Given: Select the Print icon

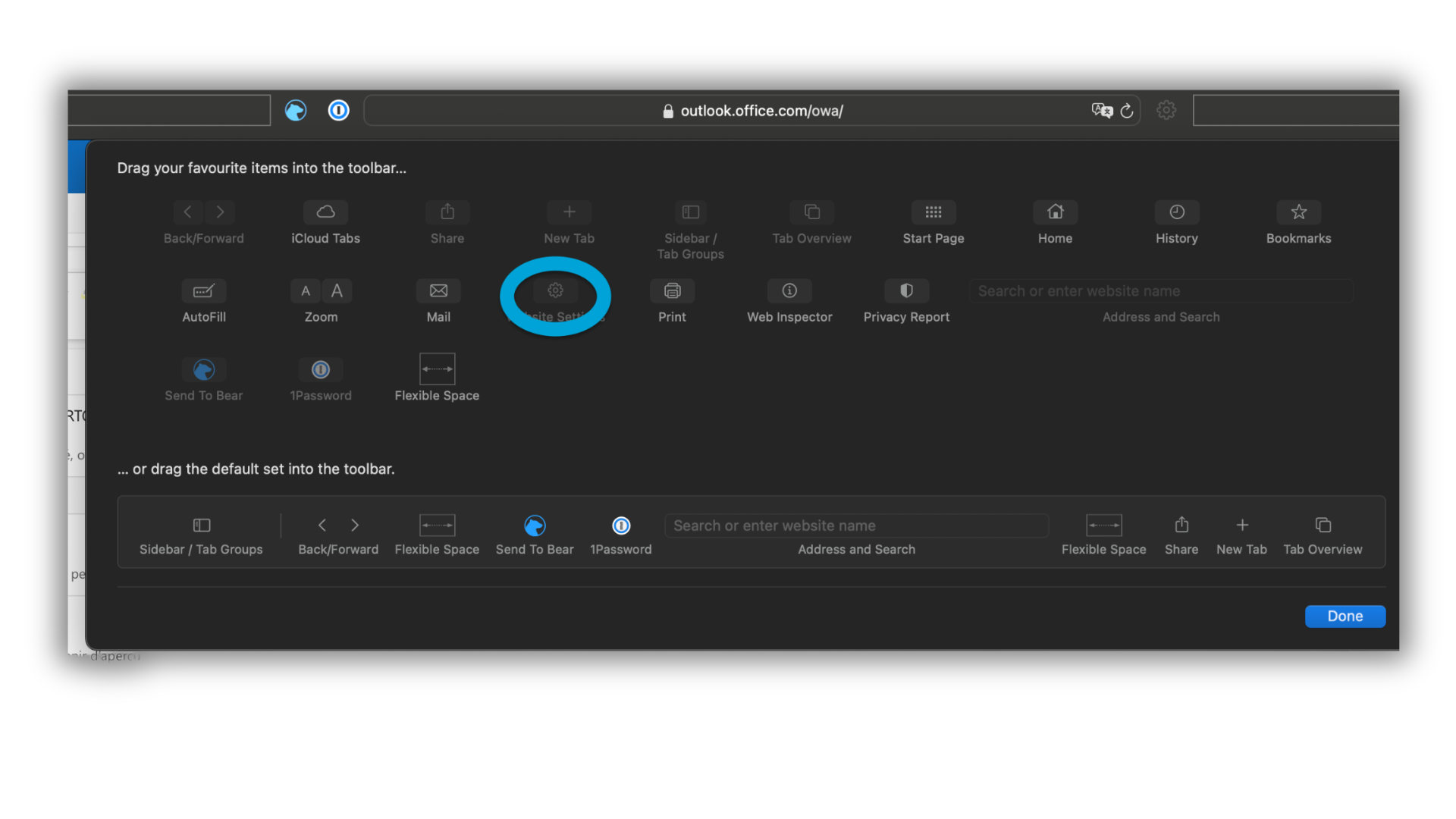Looking at the screenshot, I should pos(672,291).
